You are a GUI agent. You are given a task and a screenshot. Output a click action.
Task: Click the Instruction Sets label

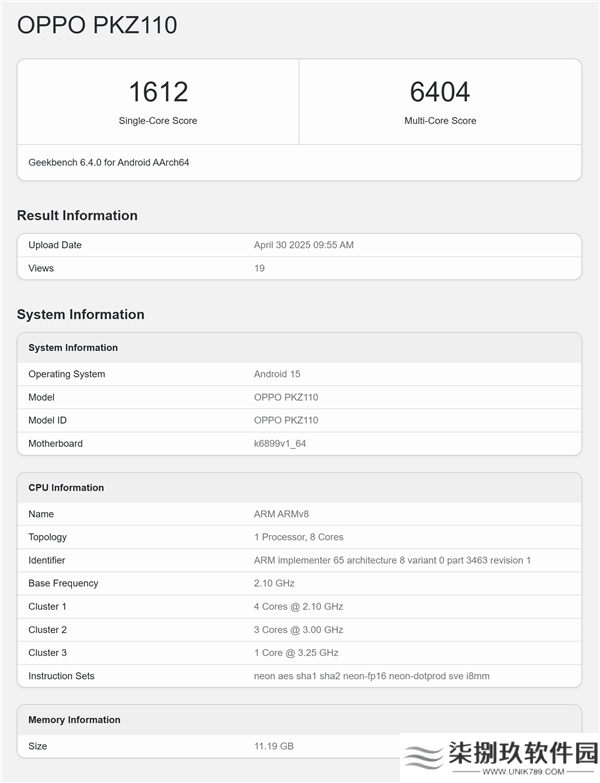tap(61, 676)
